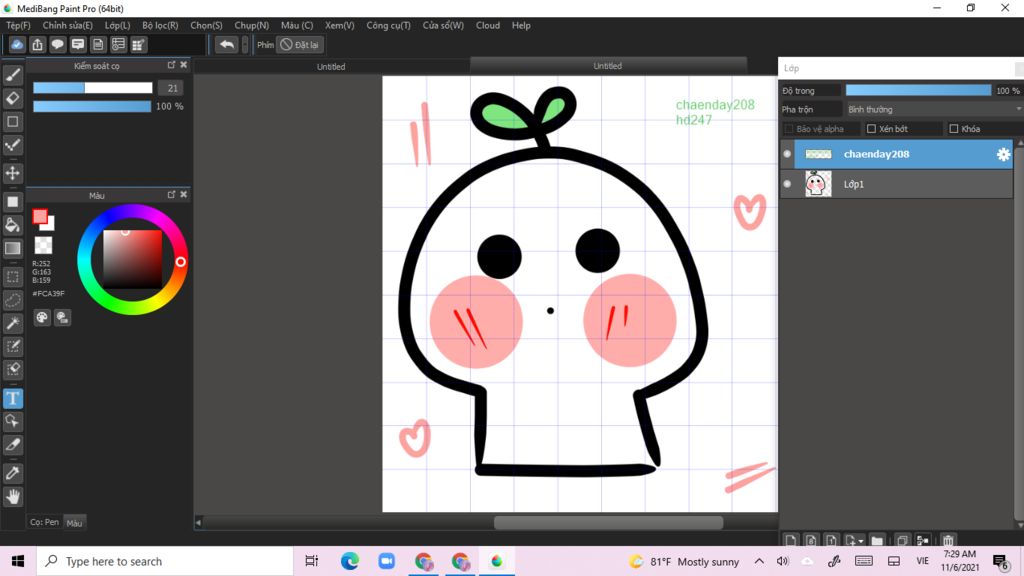Click the round speech bubble icon in toolbar
This screenshot has height=576, width=1024.
click(x=57, y=44)
